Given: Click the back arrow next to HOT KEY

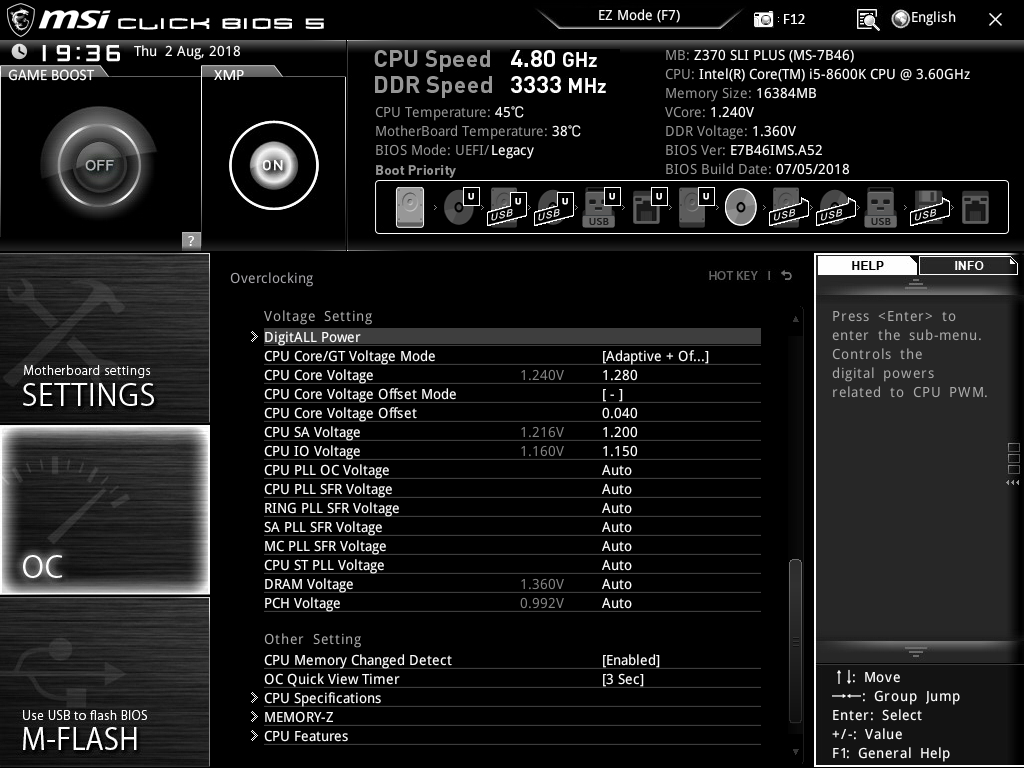Looking at the screenshot, I should click(787, 276).
